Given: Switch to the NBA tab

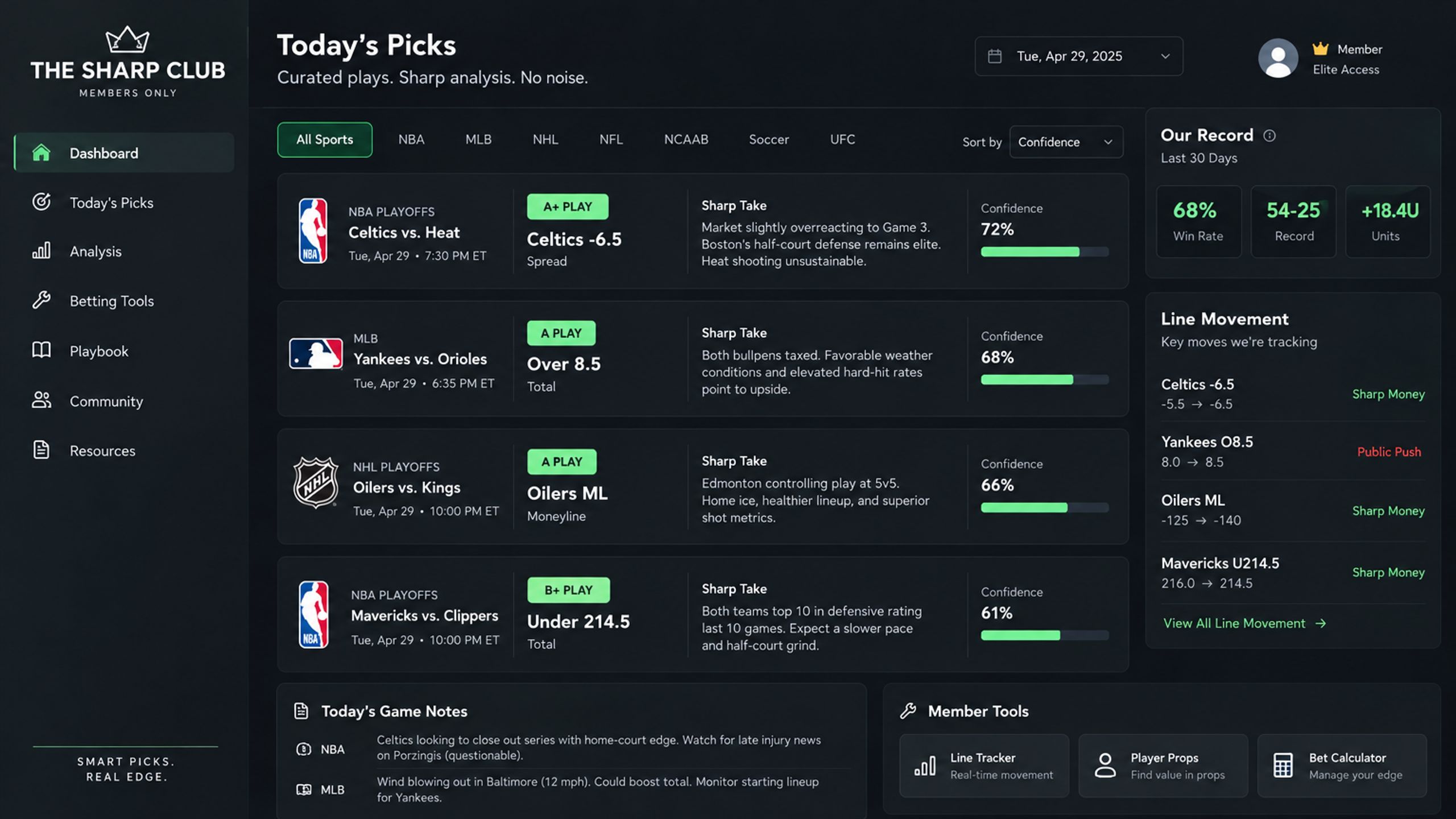Looking at the screenshot, I should coord(411,139).
